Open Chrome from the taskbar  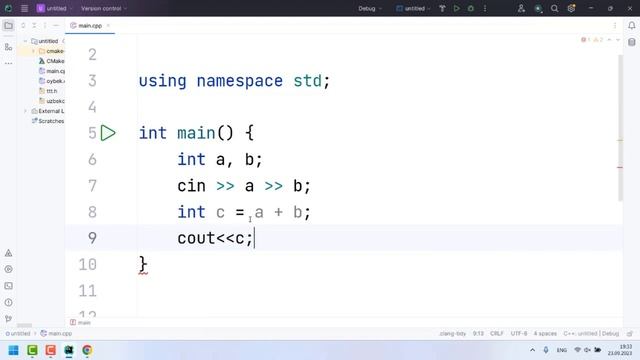87,350
